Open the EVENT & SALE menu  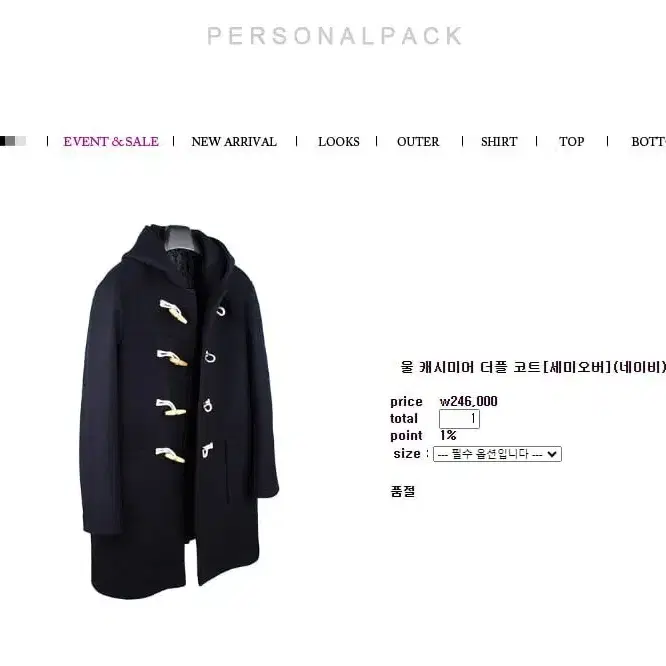click(x=111, y=141)
